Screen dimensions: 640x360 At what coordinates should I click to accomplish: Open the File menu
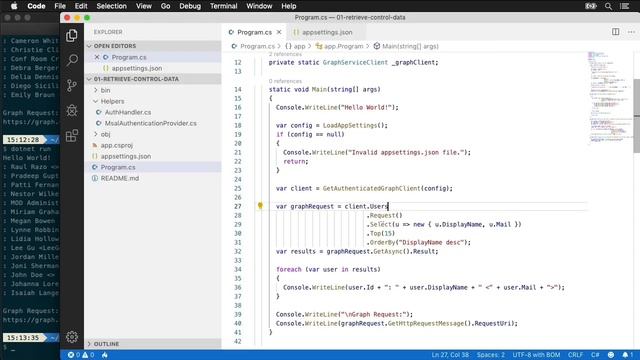coord(60,6)
